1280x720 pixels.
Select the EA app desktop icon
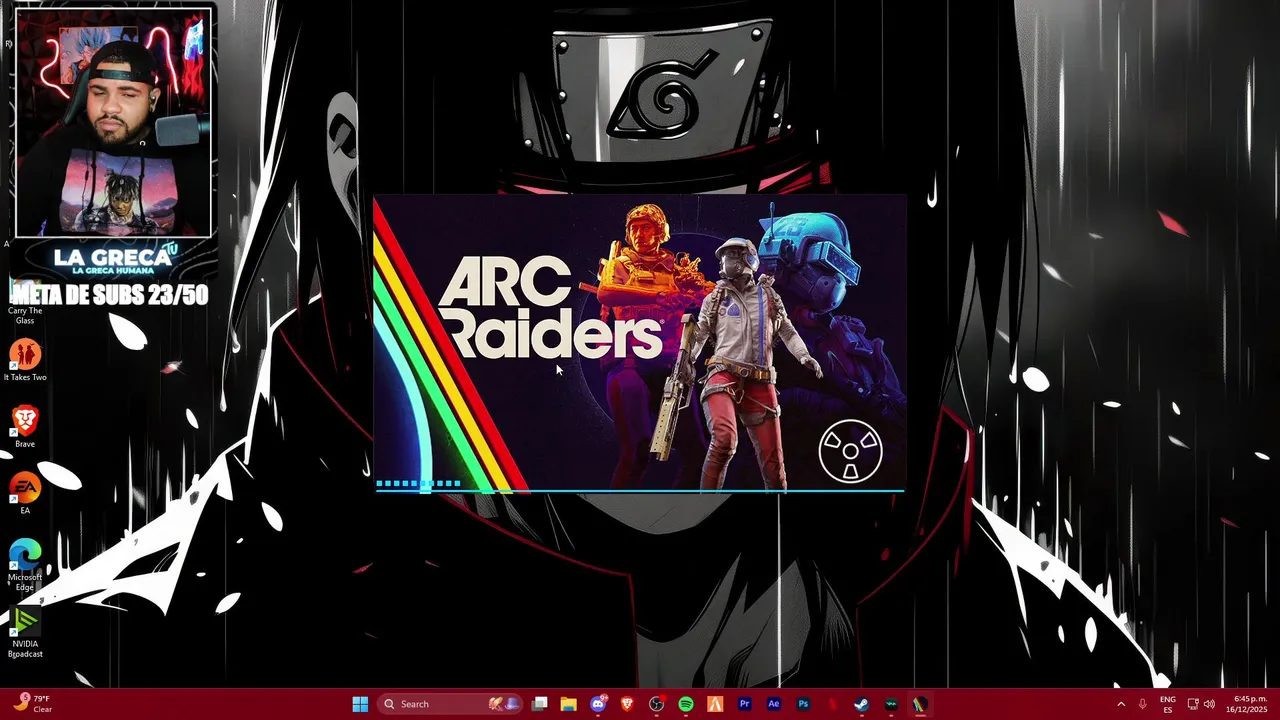(25, 493)
